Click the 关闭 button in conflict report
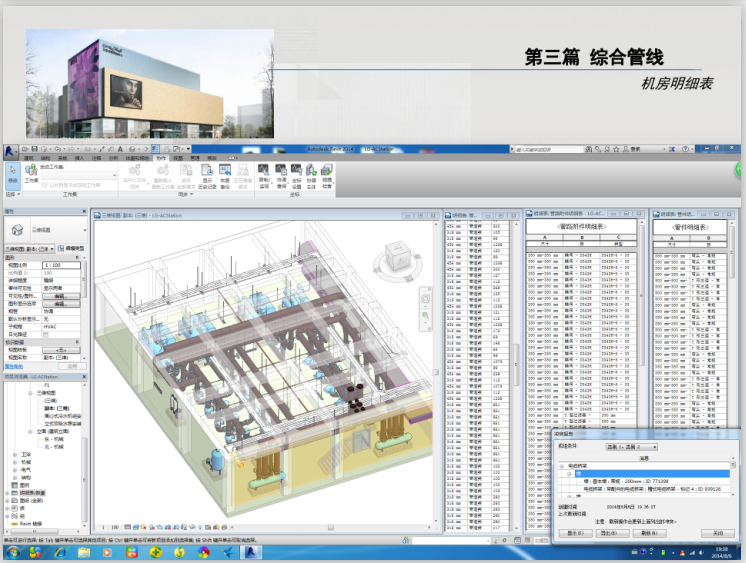 pyautogui.click(x=717, y=533)
